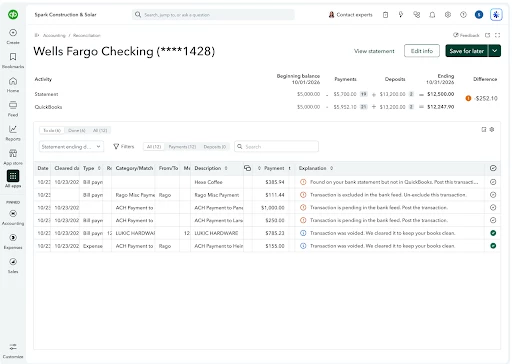
Task: Go to Home in the sidebar
Action: (x=13, y=85)
